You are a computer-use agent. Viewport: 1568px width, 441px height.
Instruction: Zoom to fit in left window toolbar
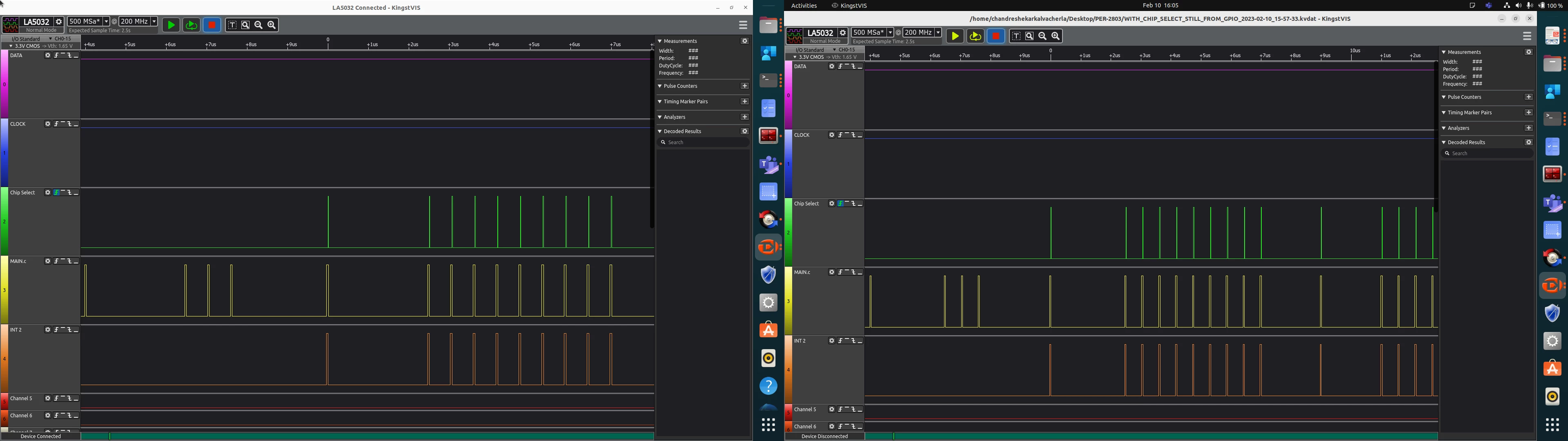coord(245,25)
